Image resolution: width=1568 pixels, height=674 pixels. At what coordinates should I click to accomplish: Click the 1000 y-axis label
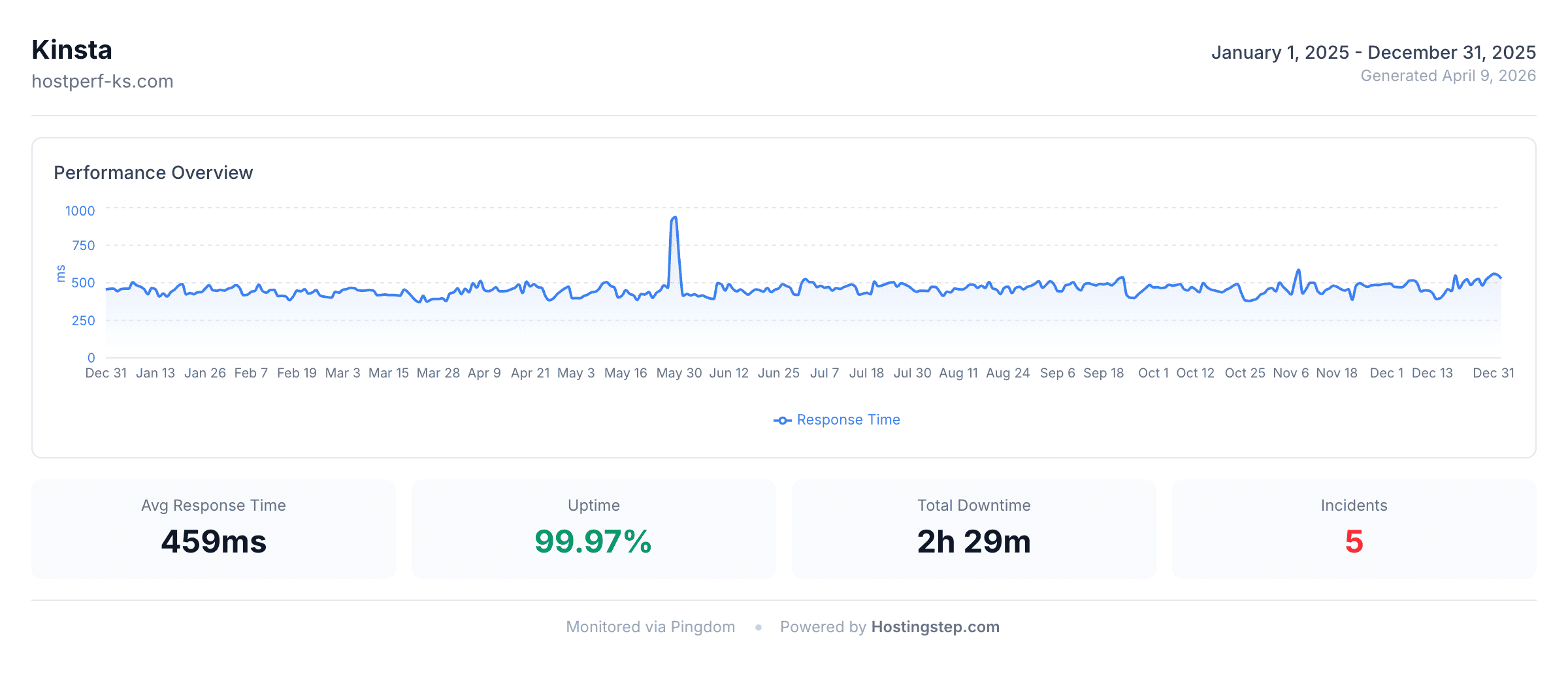pyautogui.click(x=80, y=211)
